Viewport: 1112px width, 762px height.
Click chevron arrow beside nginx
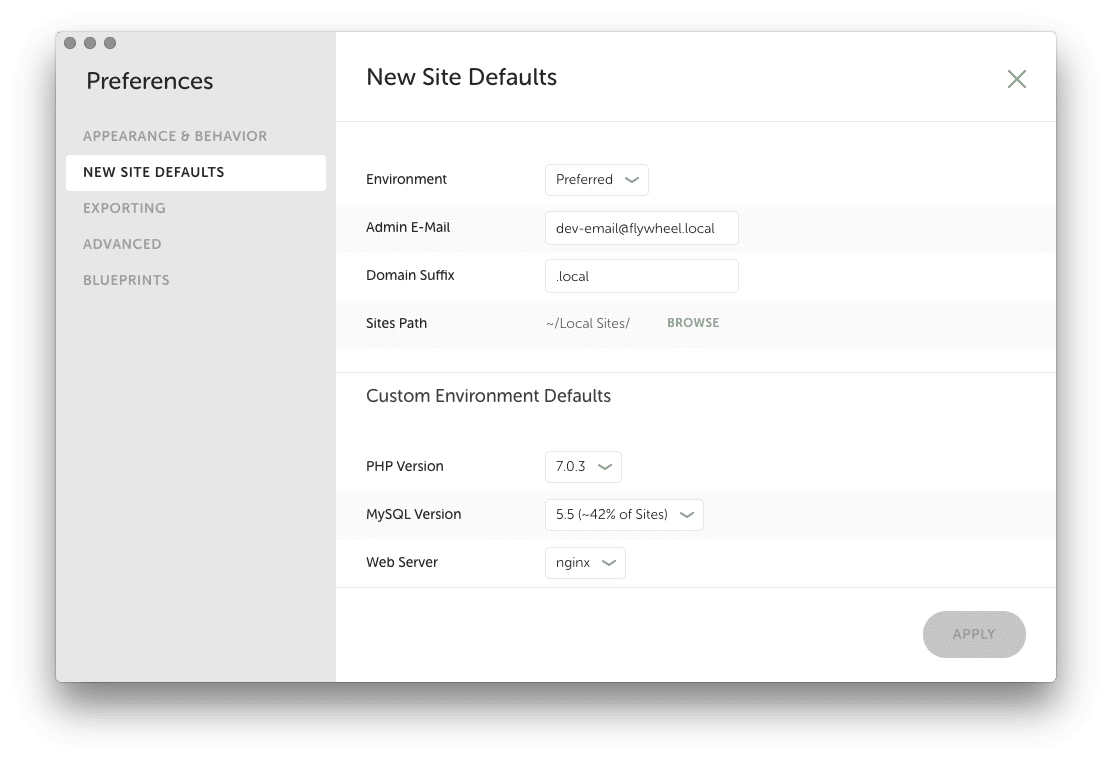609,563
